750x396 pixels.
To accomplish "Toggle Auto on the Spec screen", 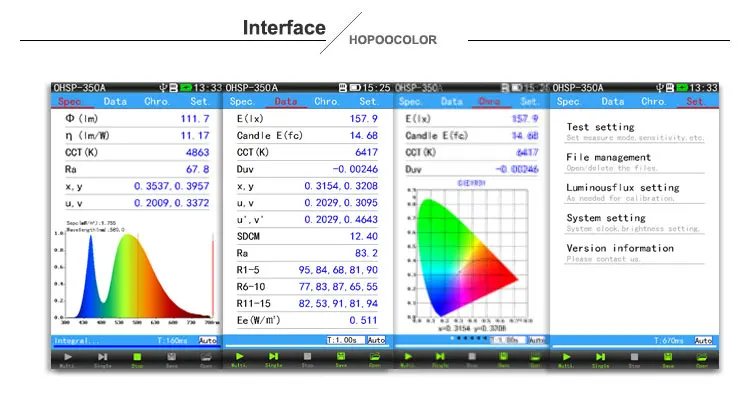I will pyautogui.click(x=208, y=341).
